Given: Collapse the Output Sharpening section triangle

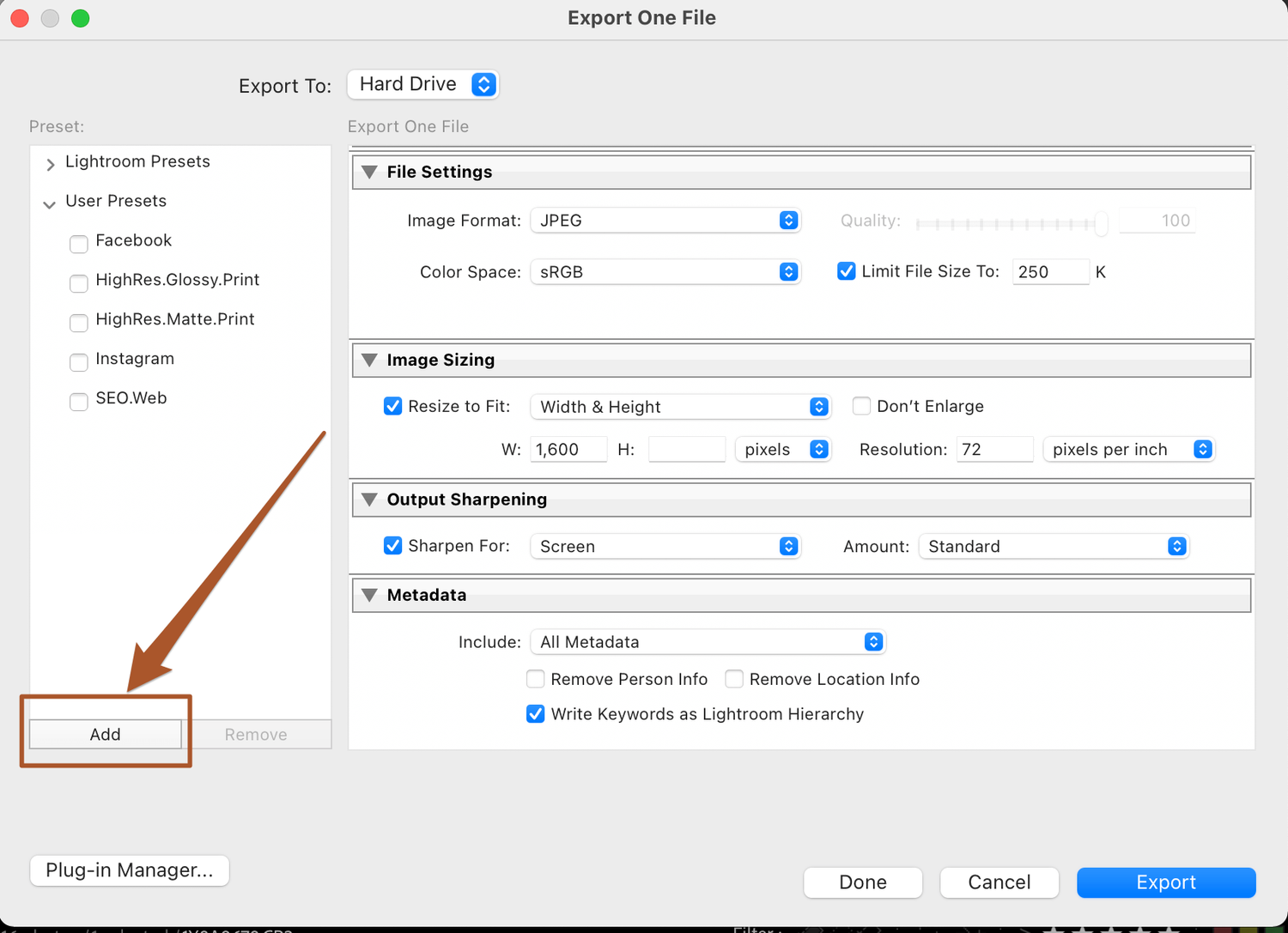Looking at the screenshot, I should tap(369, 500).
